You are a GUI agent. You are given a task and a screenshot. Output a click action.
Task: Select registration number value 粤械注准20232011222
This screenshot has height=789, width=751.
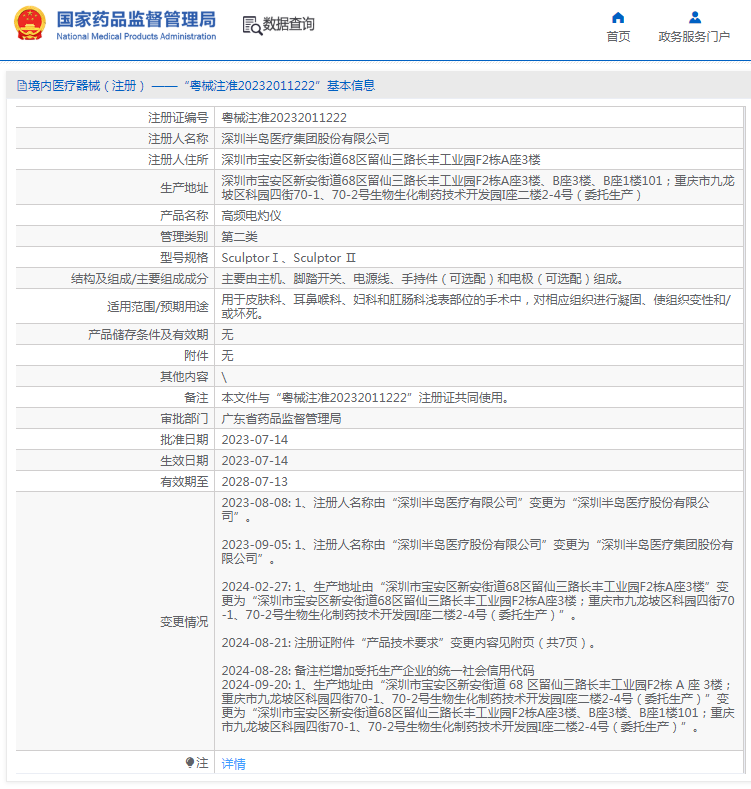[x=284, y=118]
